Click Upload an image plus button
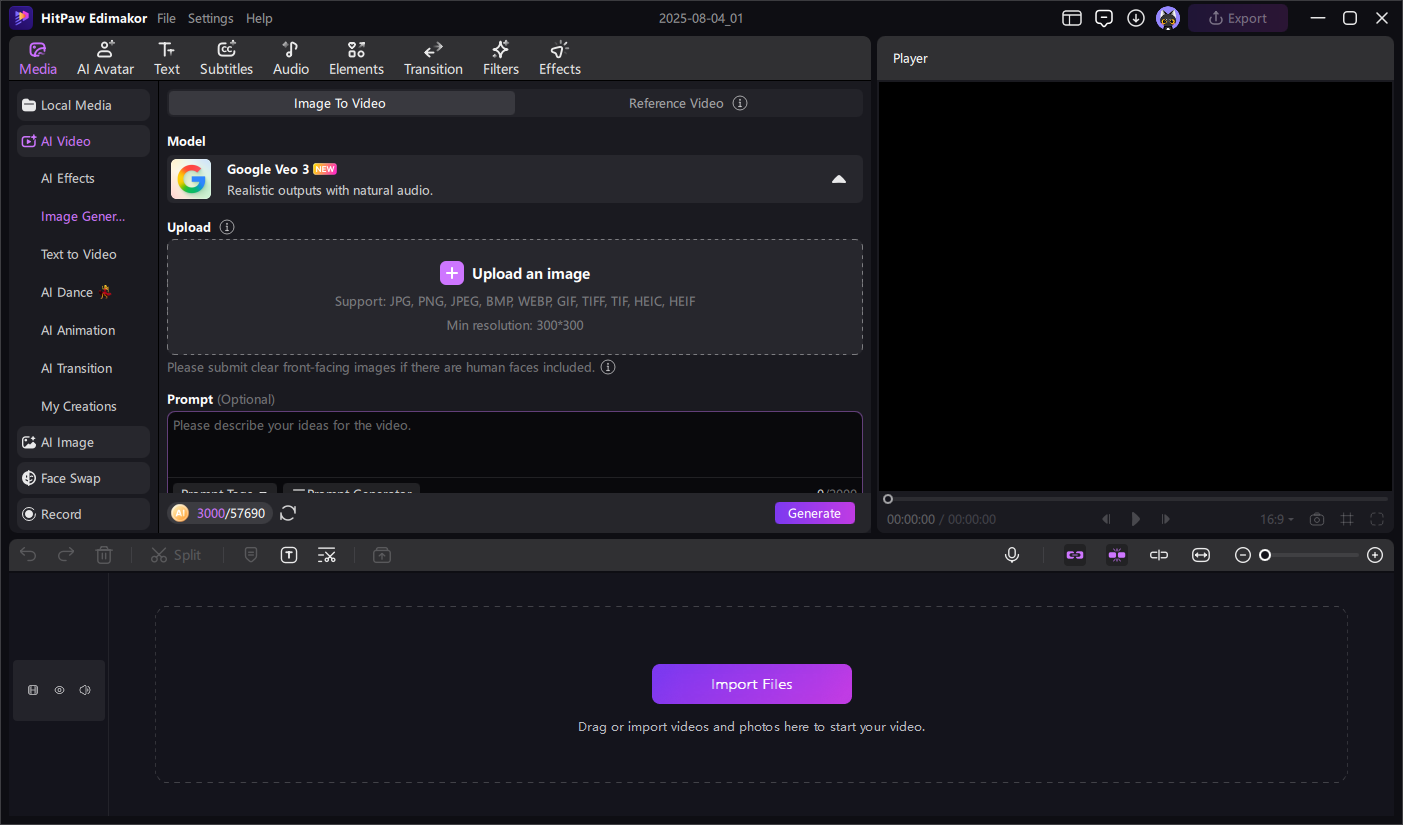This screenshot has width=1403, height=825. point(452,273)
